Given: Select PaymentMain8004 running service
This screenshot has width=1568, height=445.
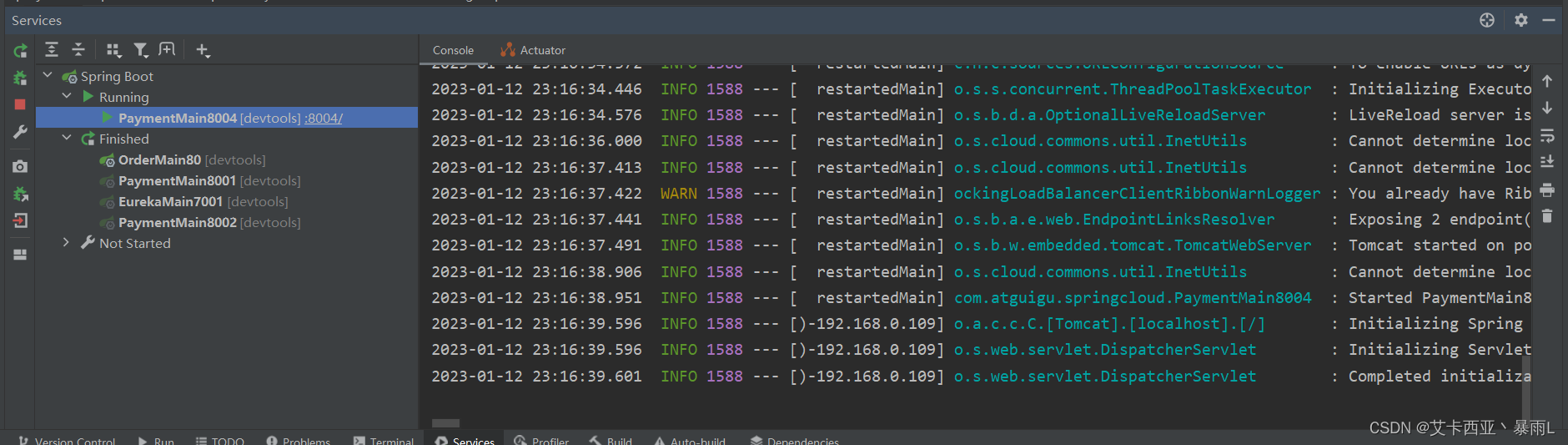Looking at the screenshot, I should pos(178,118).
